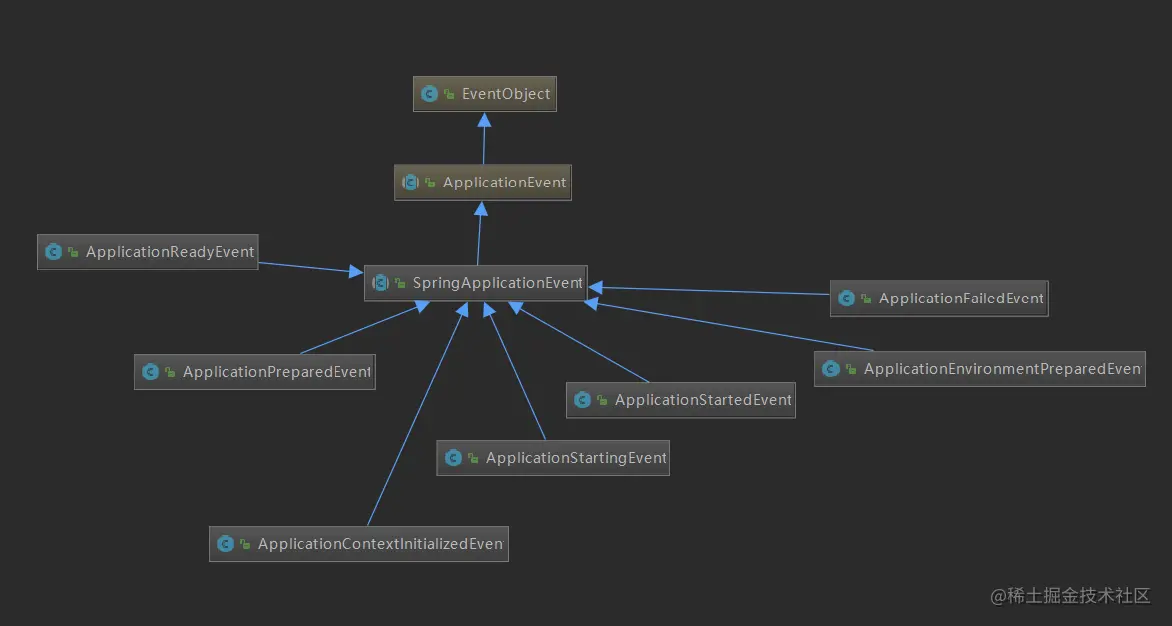1172x626 pixels.
Task: Click the ApplicationFailedEvent class icon
Action: point(846,298)
